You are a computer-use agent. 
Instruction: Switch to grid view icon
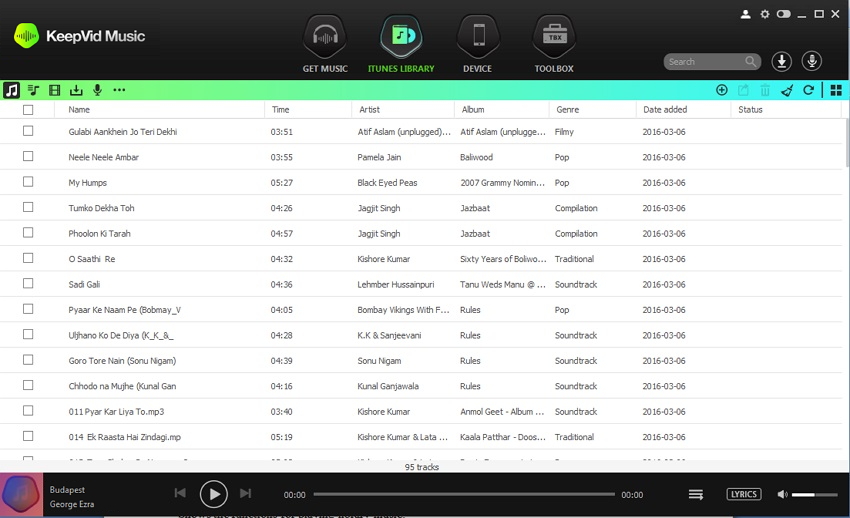click(x=836, y=90)
